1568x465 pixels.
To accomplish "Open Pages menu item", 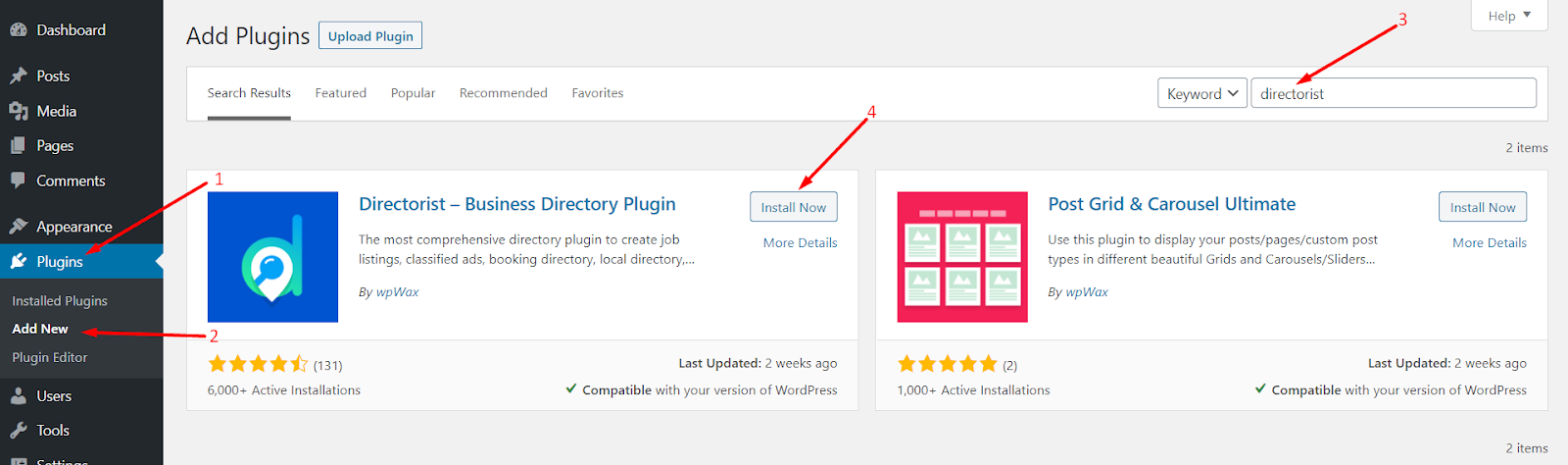I will (x=81, y=145).
